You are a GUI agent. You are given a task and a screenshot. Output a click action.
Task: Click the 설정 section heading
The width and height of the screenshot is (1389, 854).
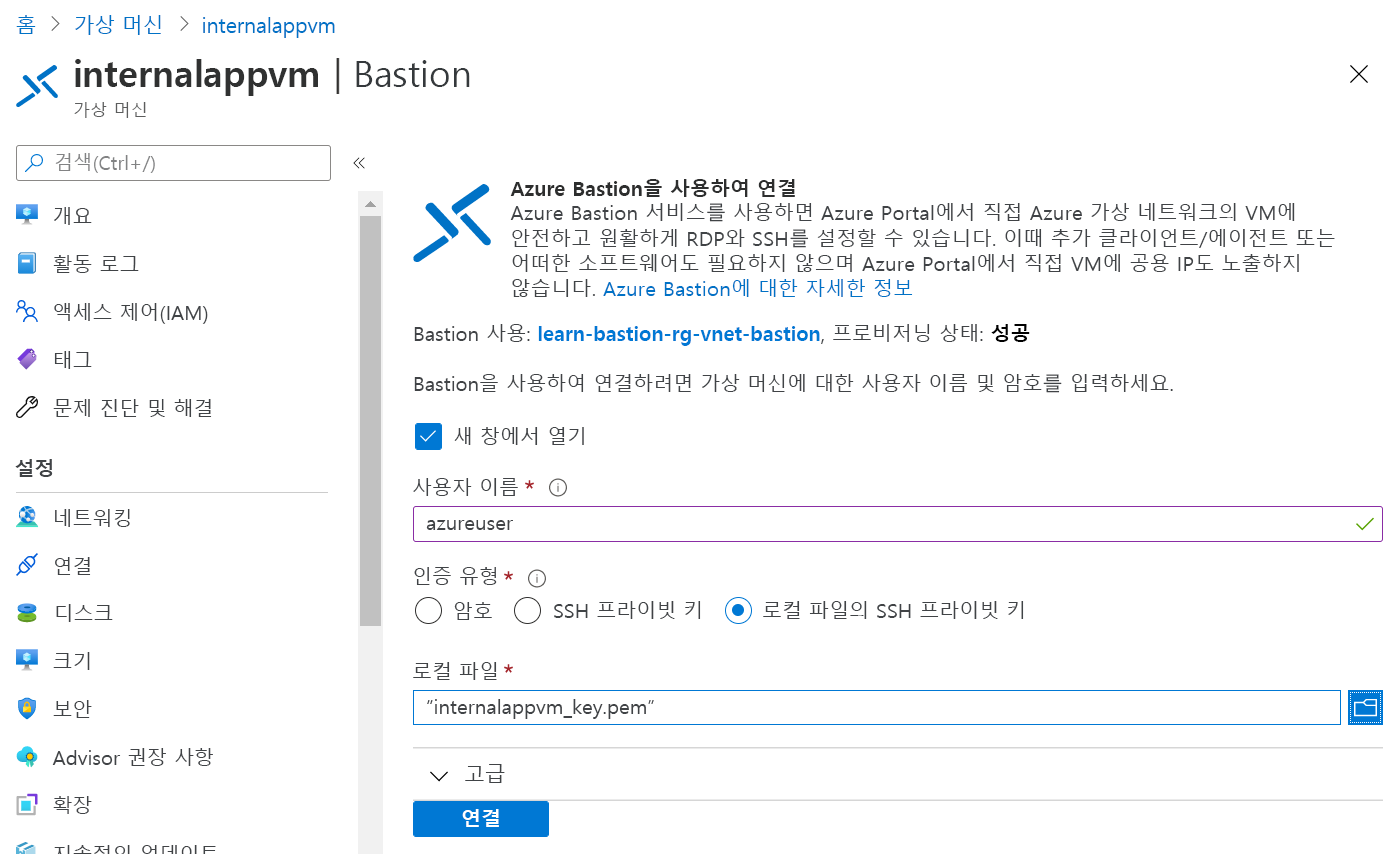coord(35,467)
